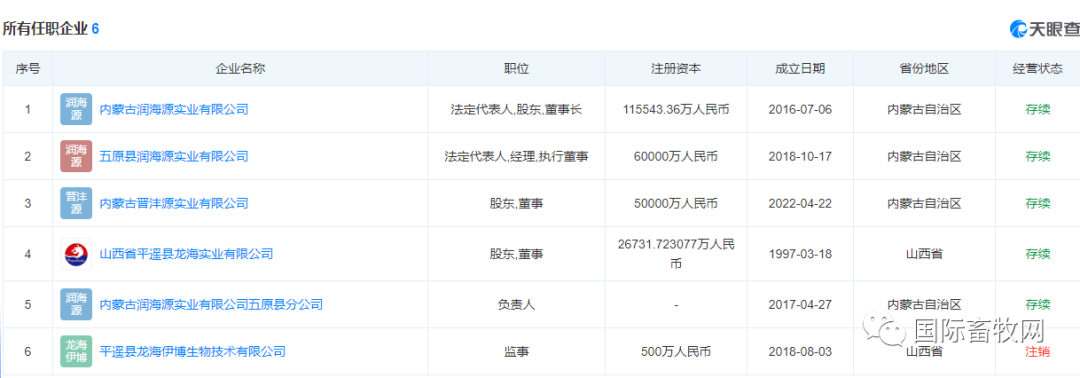1080x378 pixels.
Task: Click the 龙海实业 round logo icon
Action: coord(76,254)
